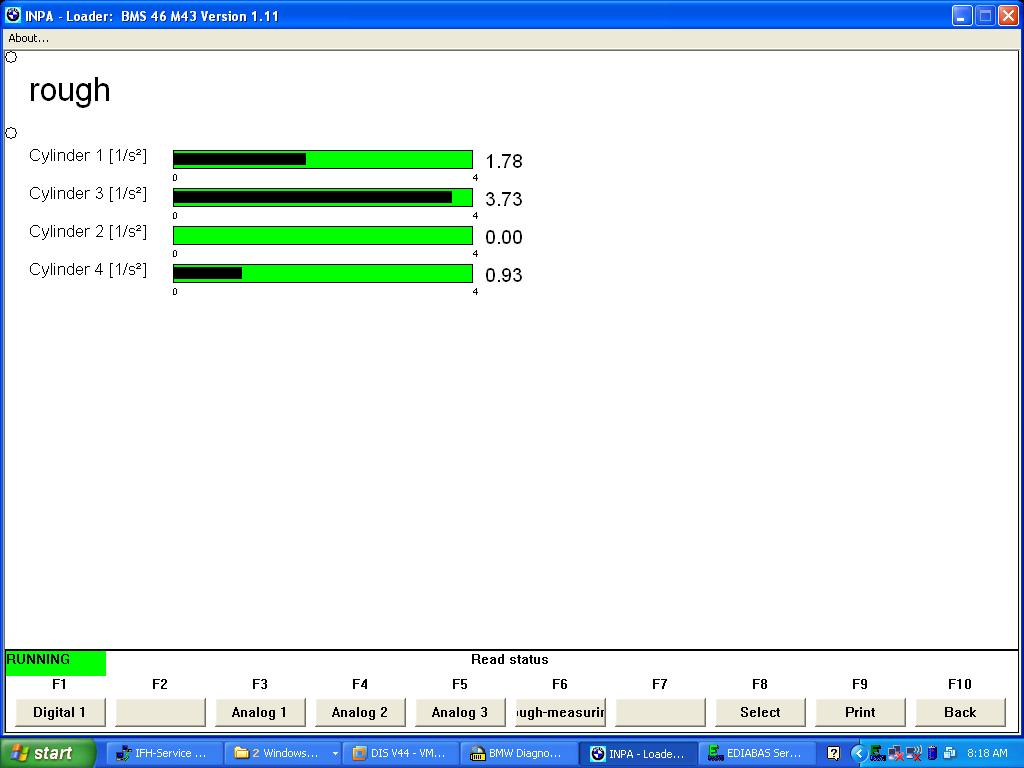Viewport: 1024px width, 768px height.
Task: Click the Cylinder 3 roughness bar
Action: pyautogui.click(x=322, y=197)
